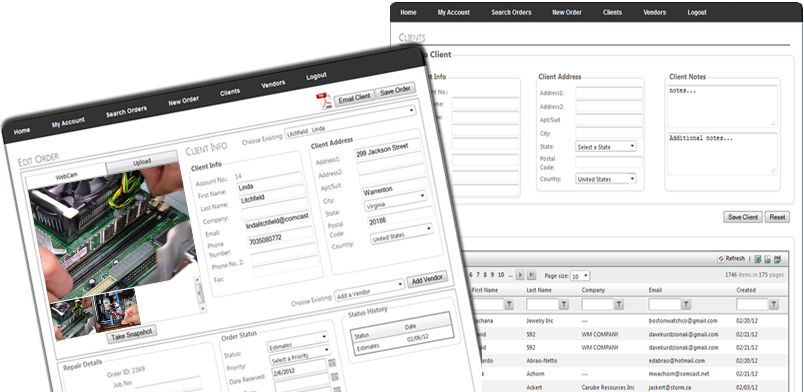
Task: Open Country dropdown in Clients window address
Action: [632, 179]
